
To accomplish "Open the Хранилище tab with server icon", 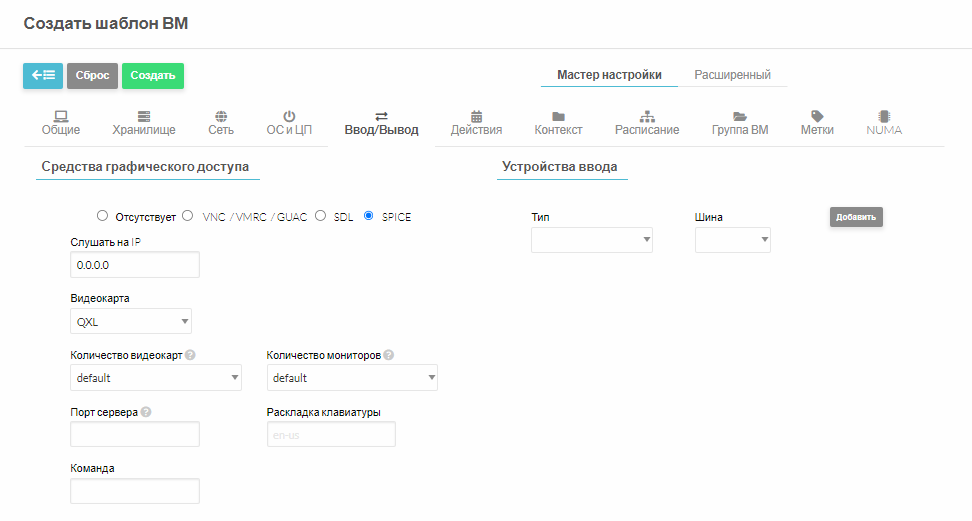I will 144,123.
